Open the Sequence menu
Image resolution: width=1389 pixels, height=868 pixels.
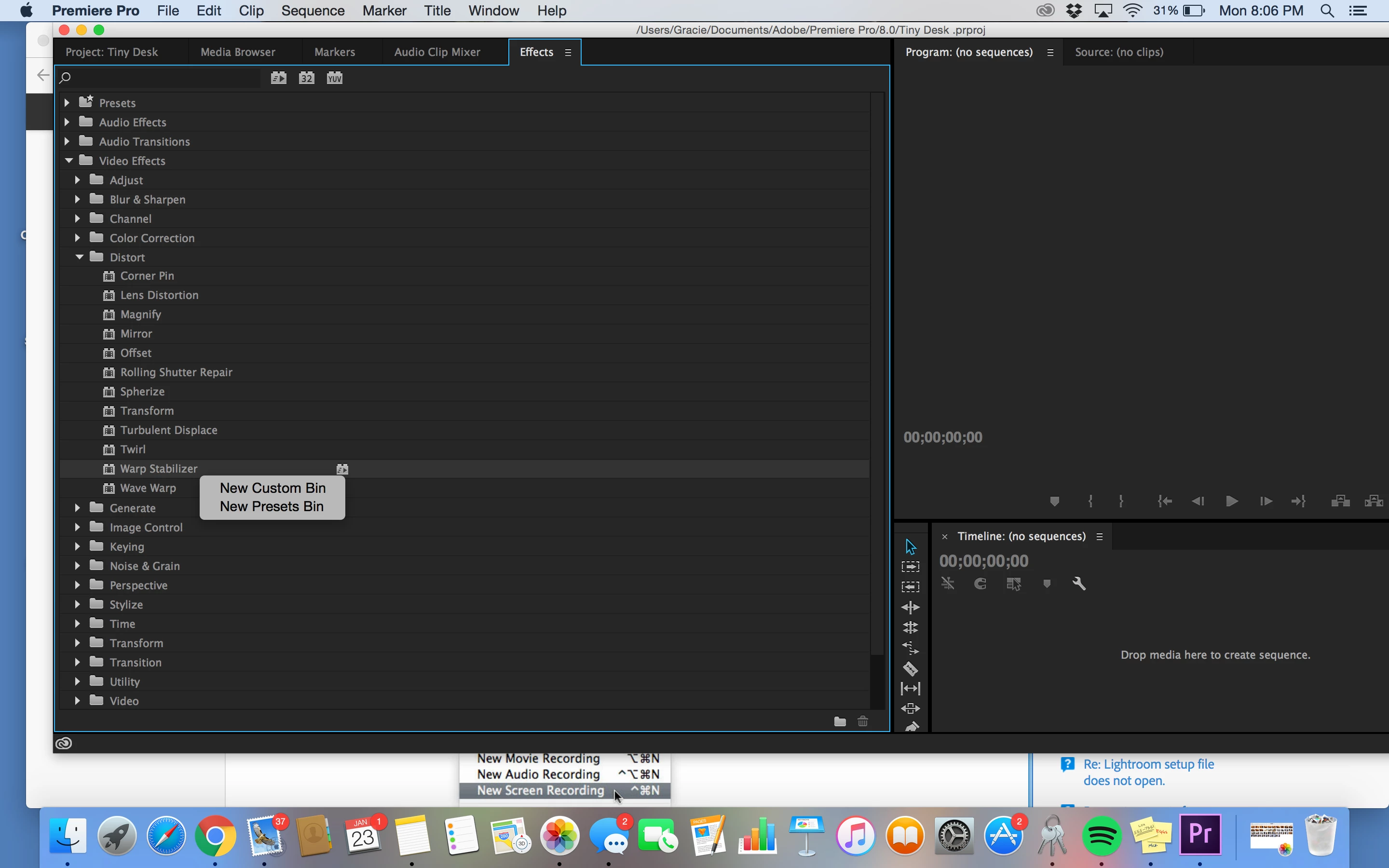(x=313, y=11)
